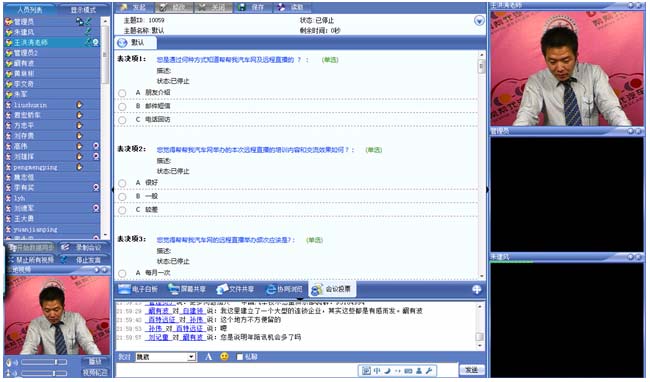Tick the 私聊 private chat checkbox
This screenshot has width=650, height=382.
coord(240,357)
